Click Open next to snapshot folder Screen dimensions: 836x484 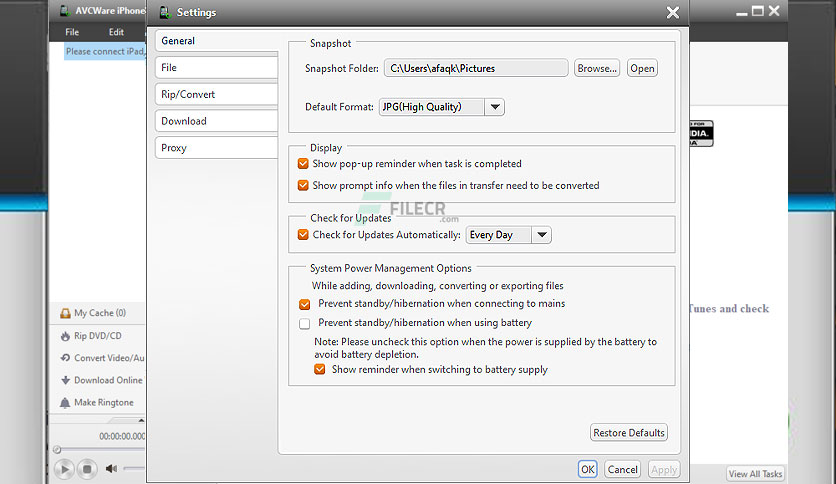[x=642, y=68]
